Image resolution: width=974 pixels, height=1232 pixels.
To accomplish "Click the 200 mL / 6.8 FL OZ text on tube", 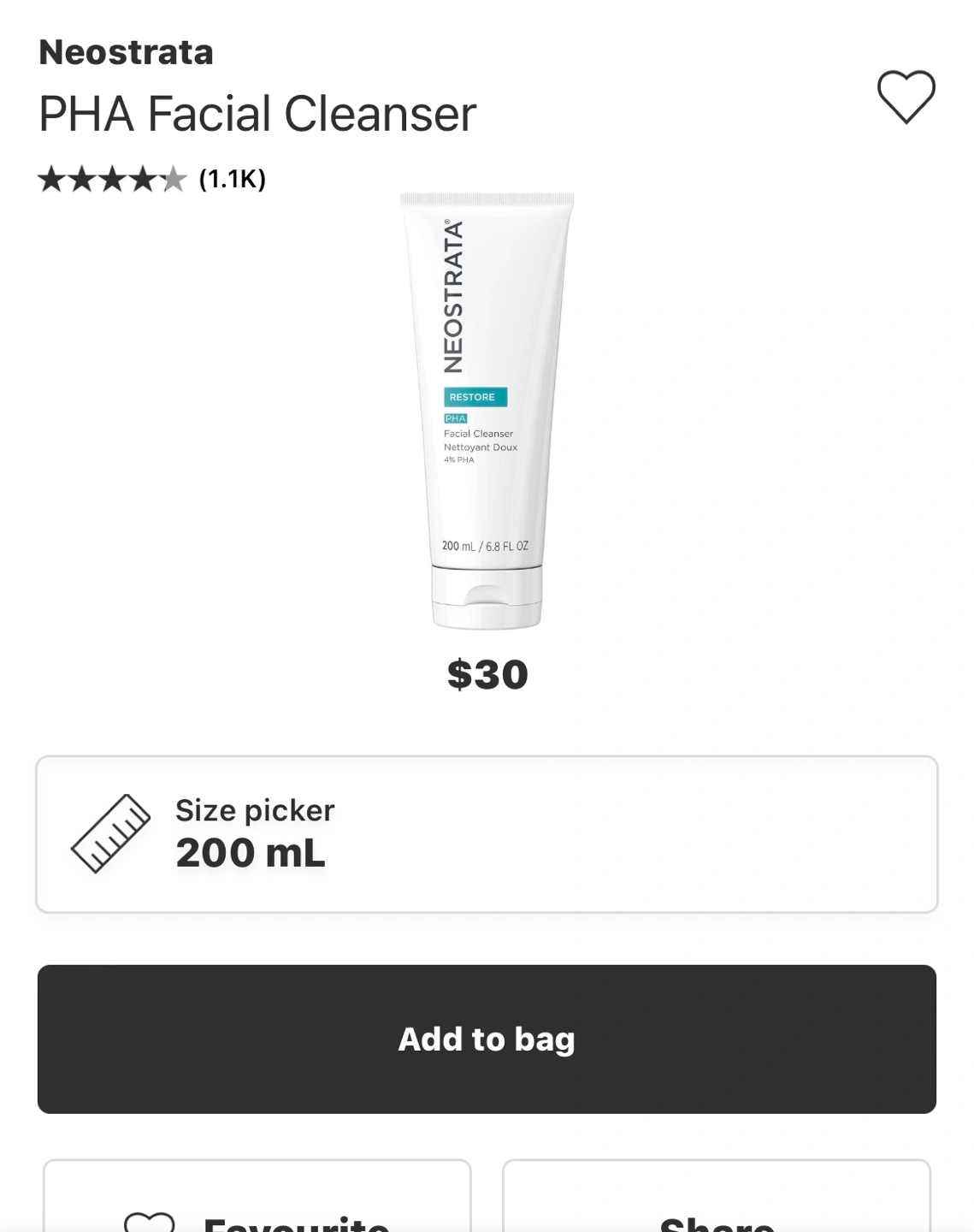I will click(485, 546).
